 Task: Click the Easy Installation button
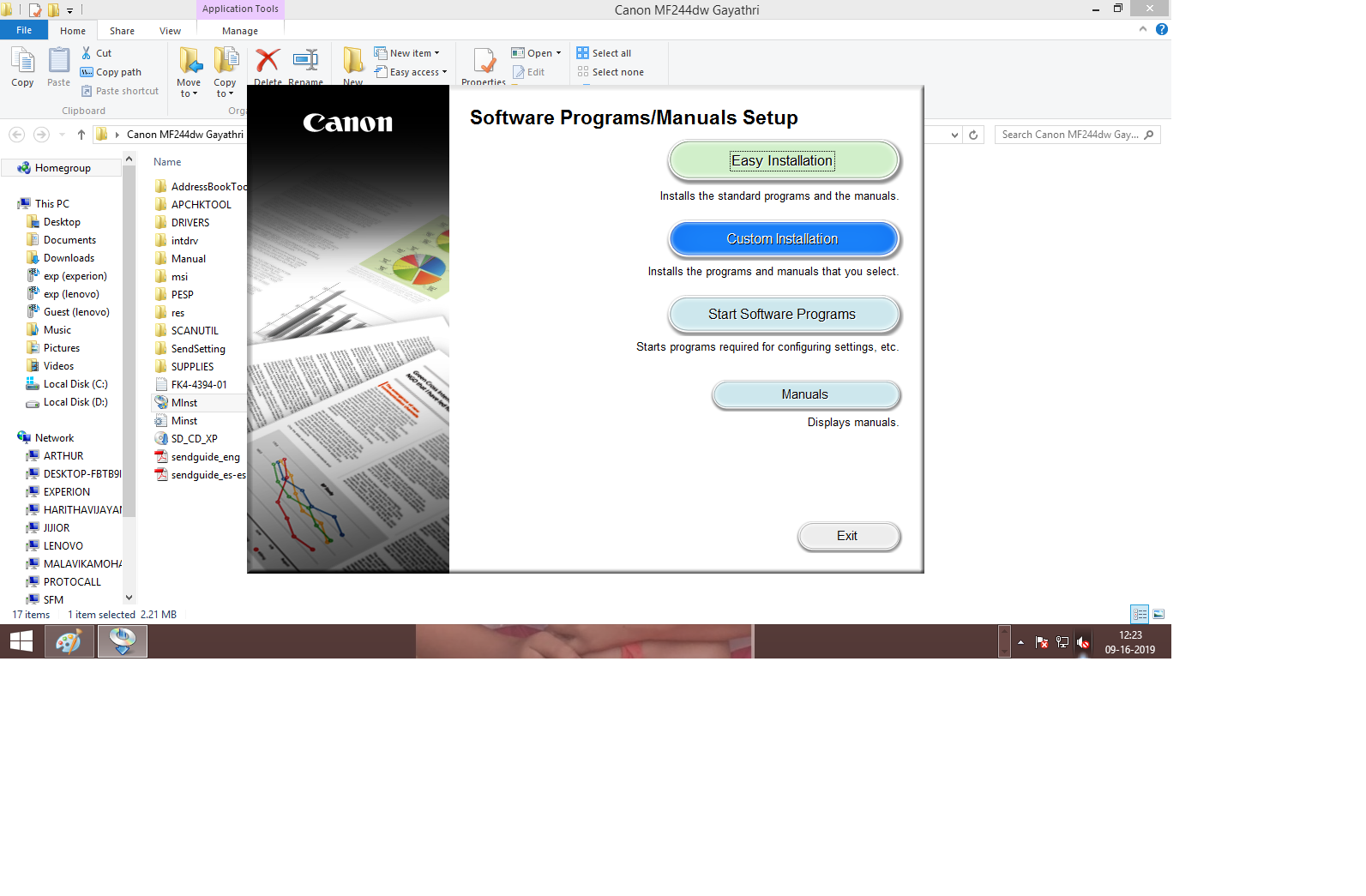coord(783,160)
